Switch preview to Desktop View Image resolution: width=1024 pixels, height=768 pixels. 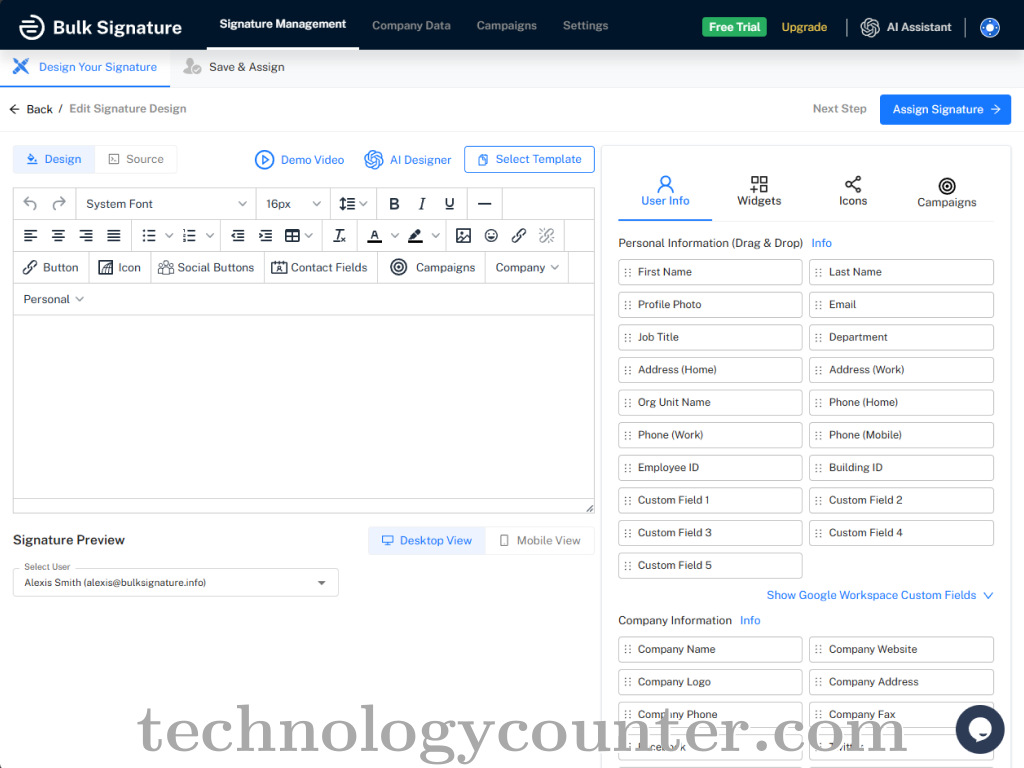(x=427, y=541)
